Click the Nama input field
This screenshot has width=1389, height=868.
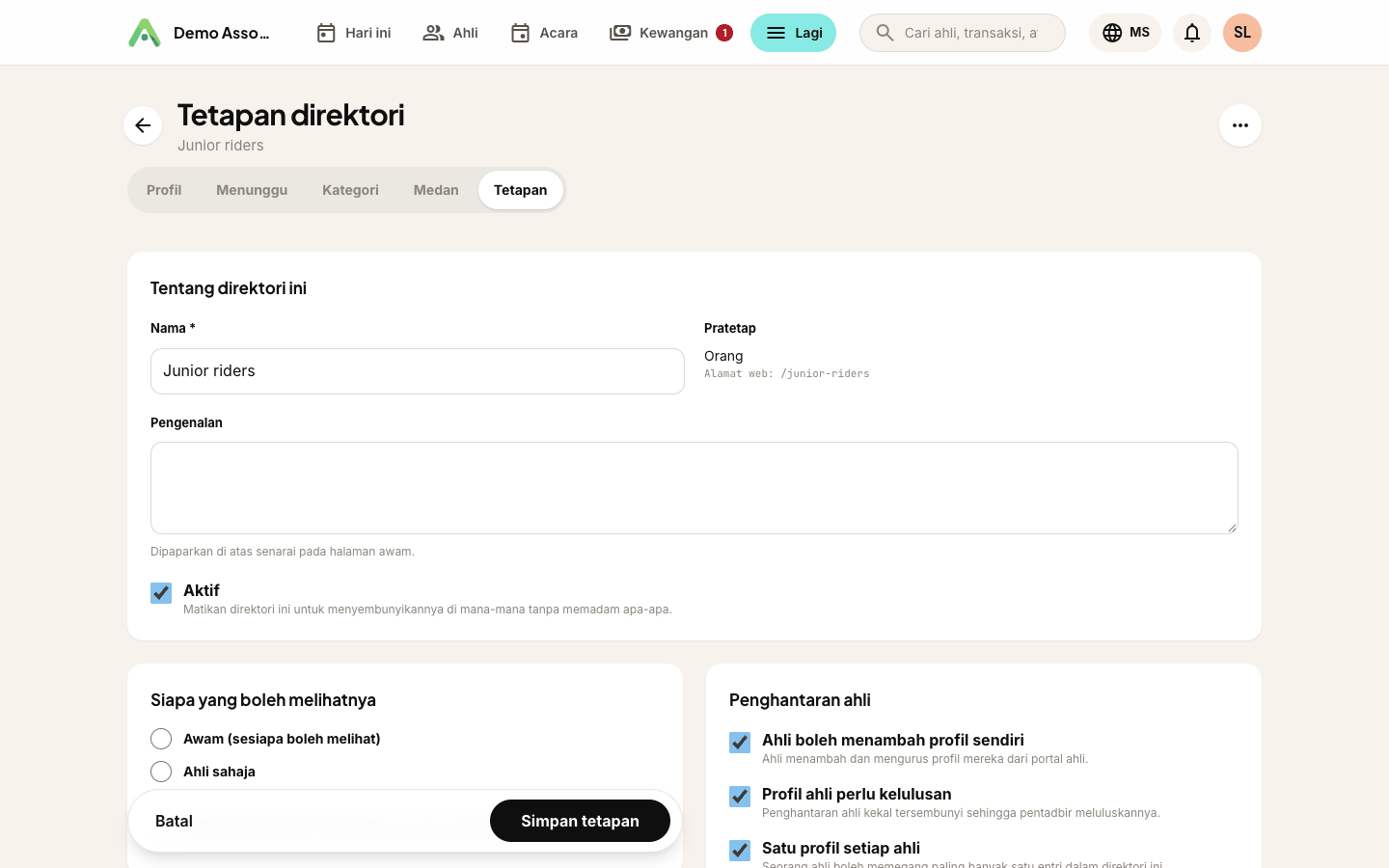pyautogui.click(x=418, y=371)
